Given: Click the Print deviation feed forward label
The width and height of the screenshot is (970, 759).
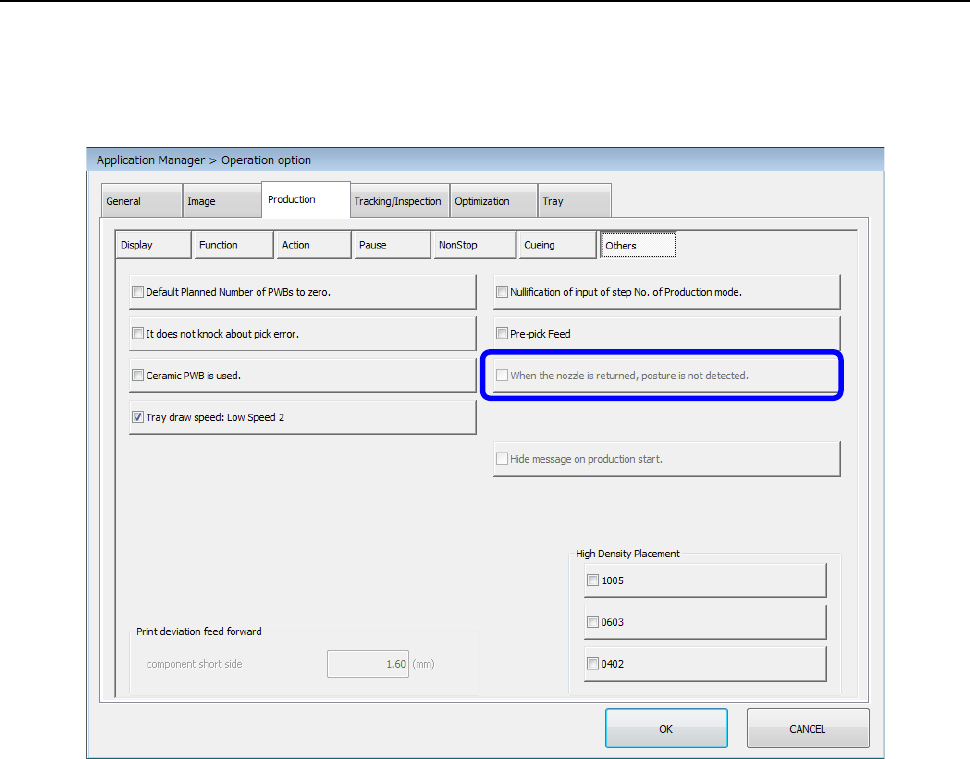Looking at the screenshot, I should point(199,632).
